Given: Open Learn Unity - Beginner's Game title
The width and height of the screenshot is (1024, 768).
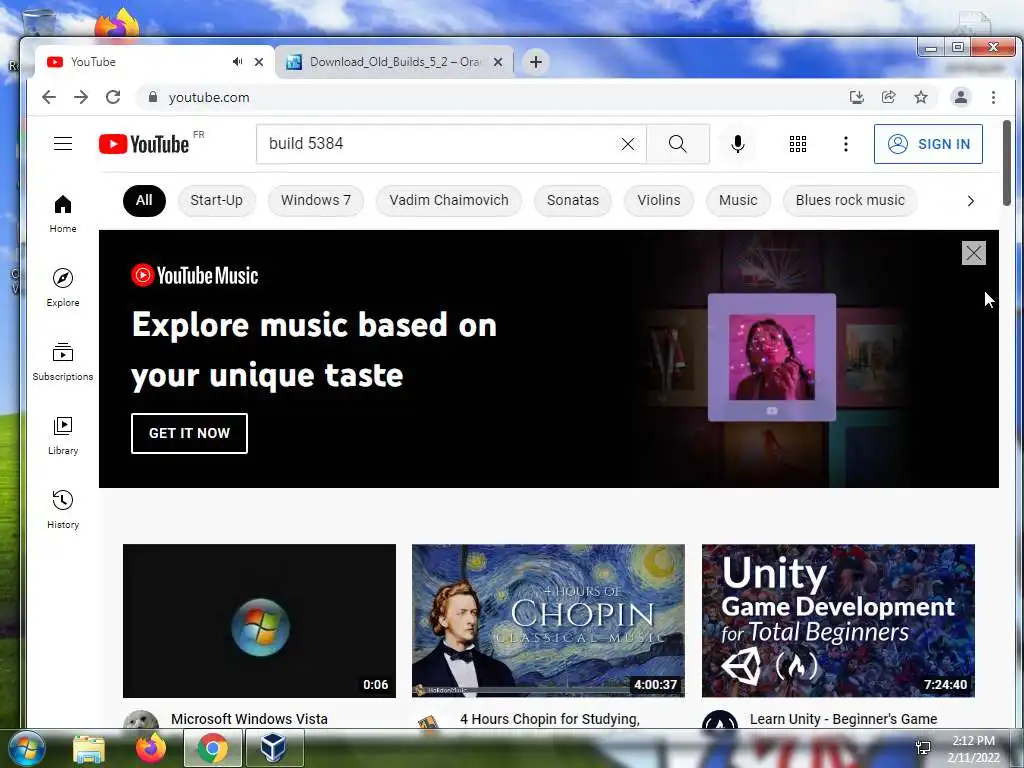Looking at the screenshot, I should (844, 719).
